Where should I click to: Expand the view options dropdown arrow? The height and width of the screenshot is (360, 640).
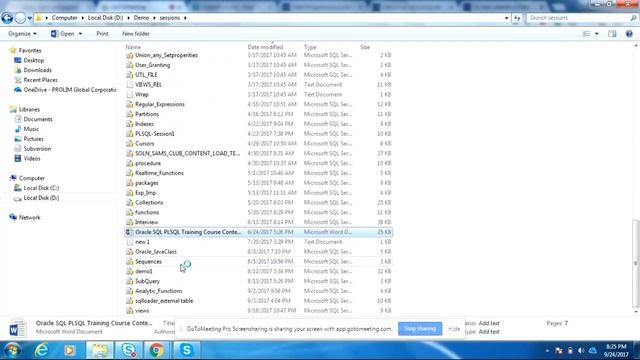[597, 34]
